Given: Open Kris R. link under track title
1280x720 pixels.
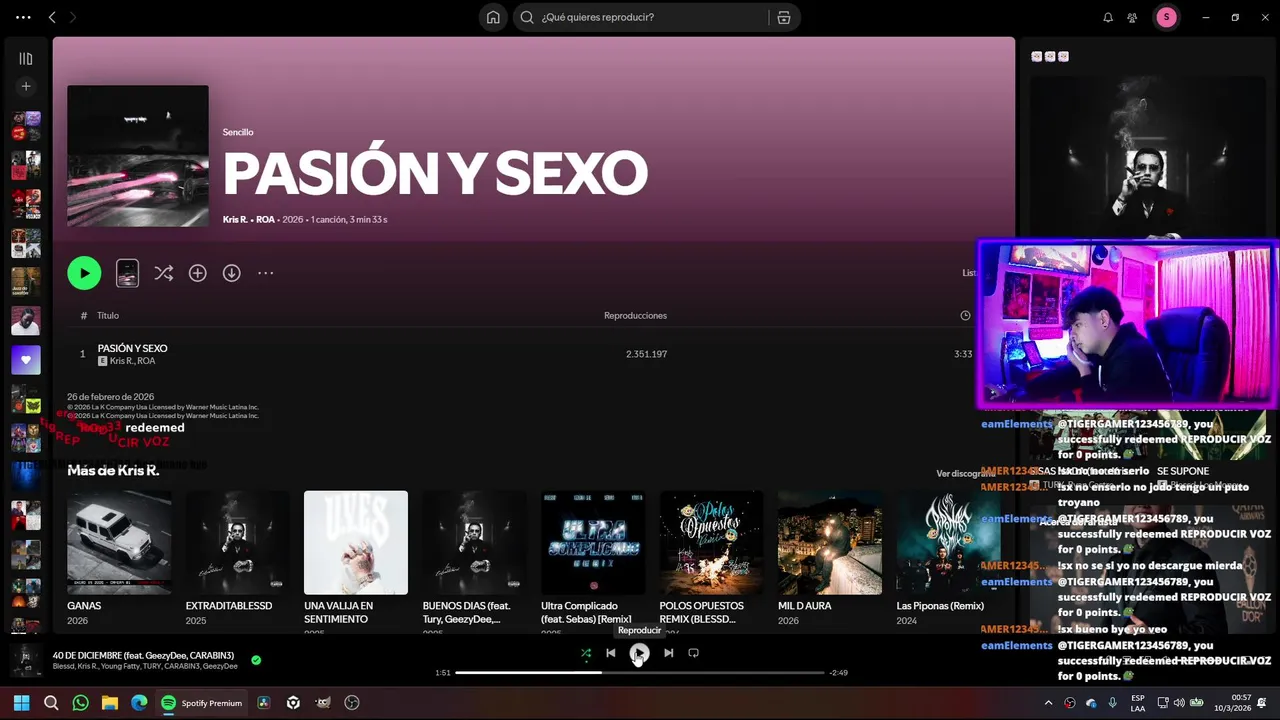Looking at the screenshot, I should point(121,361).
